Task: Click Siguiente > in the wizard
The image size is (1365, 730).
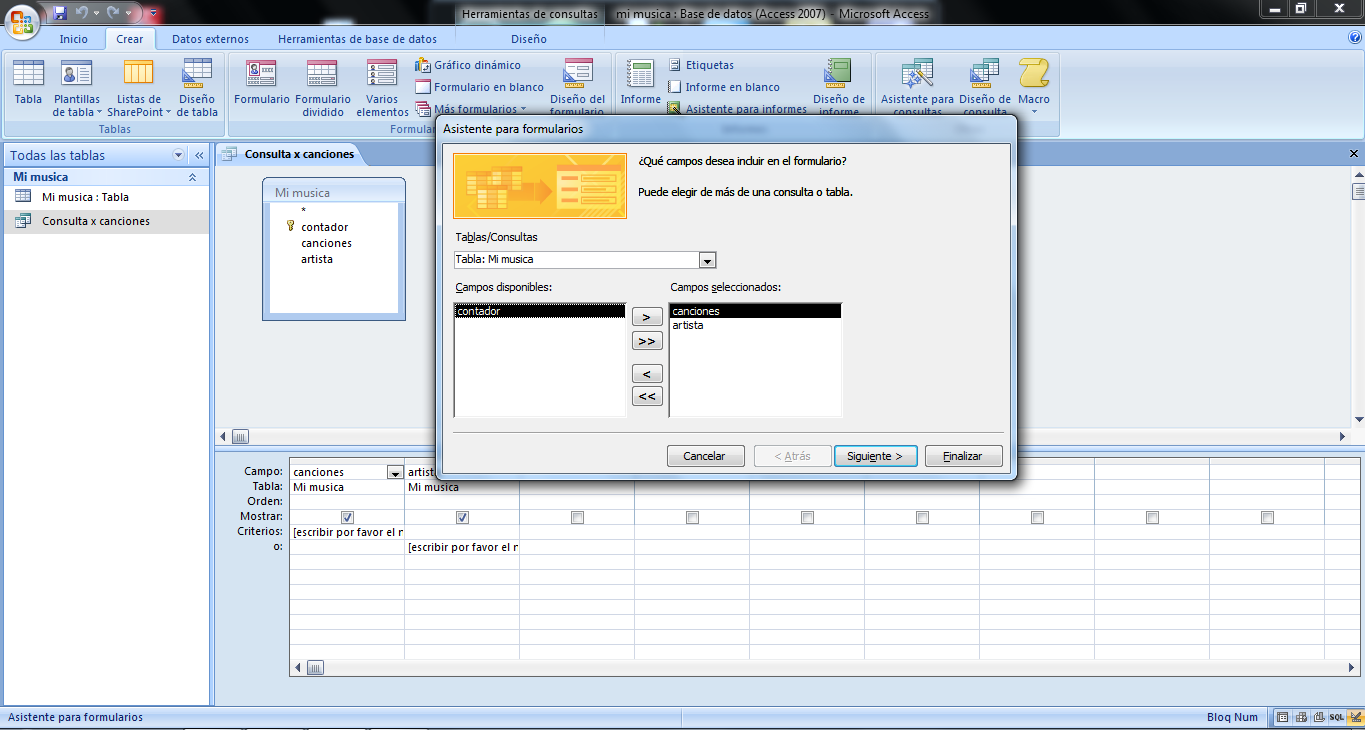Action: click(x=874, y=456)
